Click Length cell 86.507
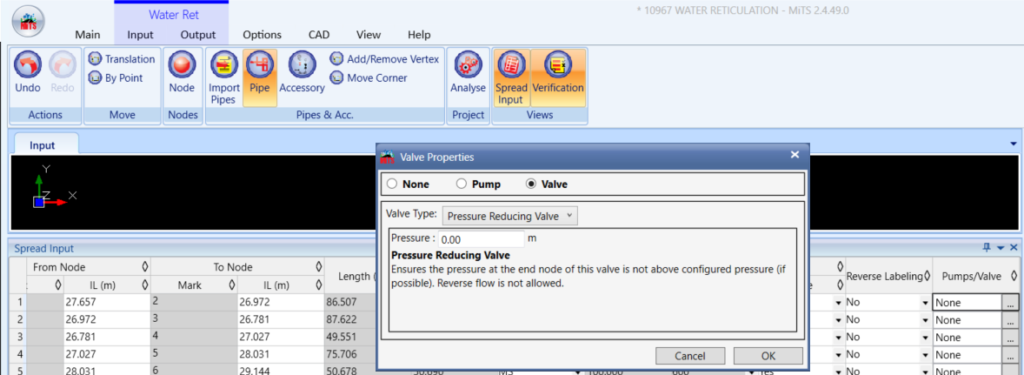The width and height of the screenshot is (1024, 375). click(351, 302)
